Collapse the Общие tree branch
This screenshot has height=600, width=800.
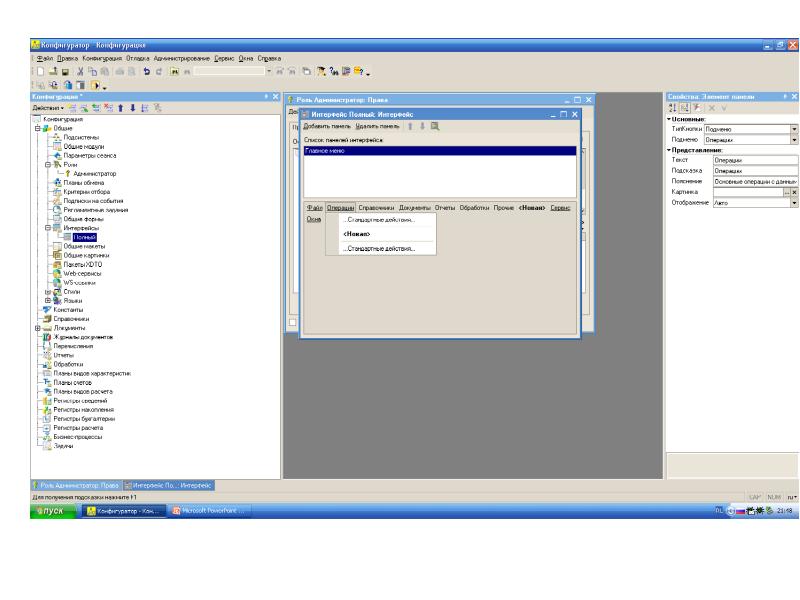[37, 128]
